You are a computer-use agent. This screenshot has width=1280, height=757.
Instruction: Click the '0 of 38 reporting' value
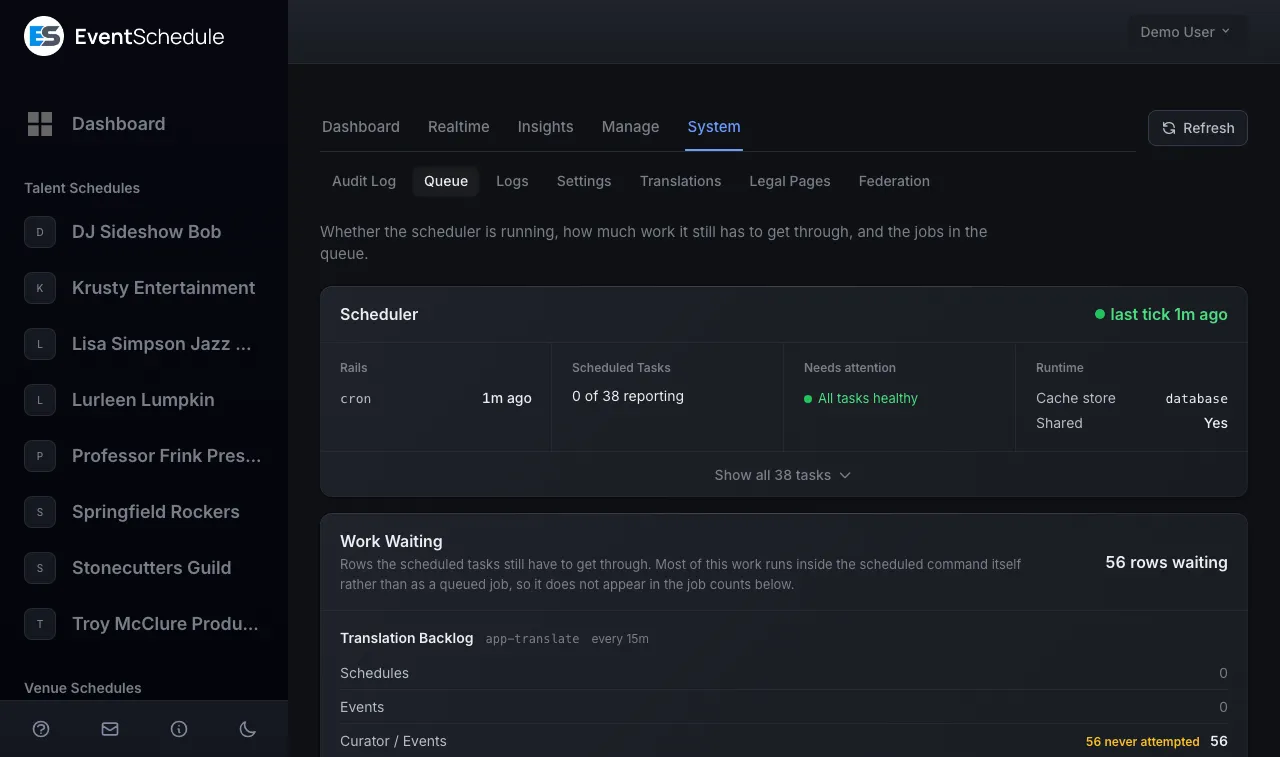click(x=628, y=396)
